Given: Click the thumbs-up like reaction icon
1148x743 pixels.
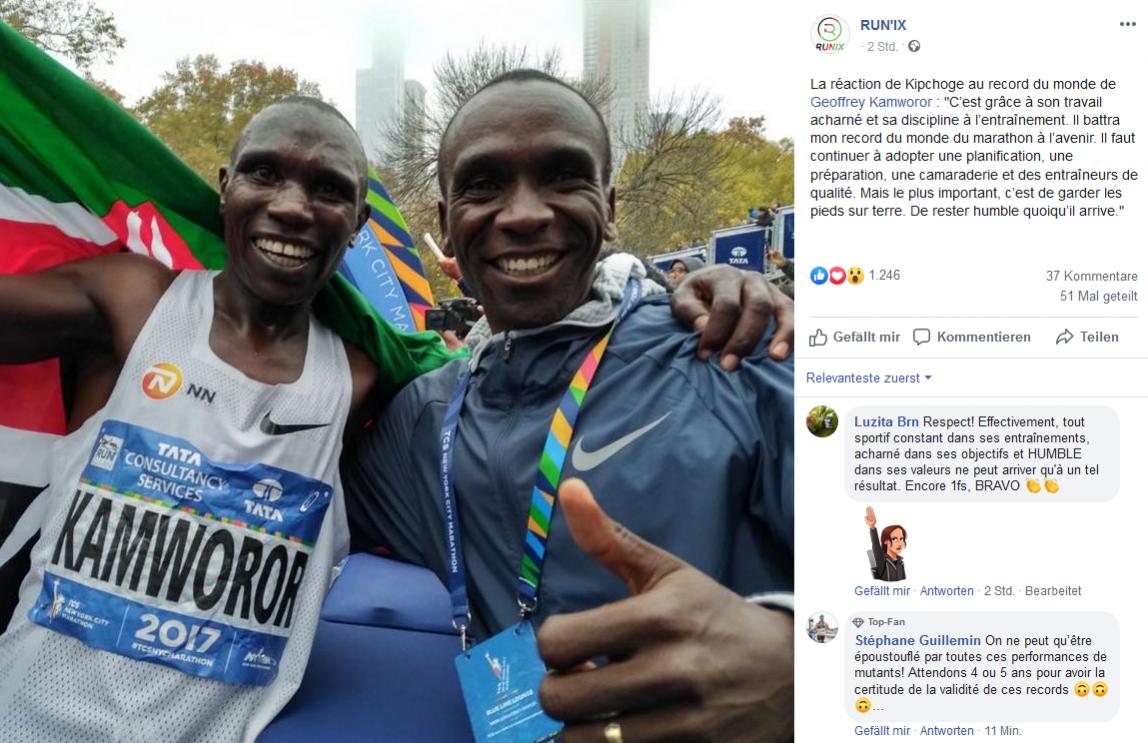Looking at the screenshot, I should coord(819,275).
